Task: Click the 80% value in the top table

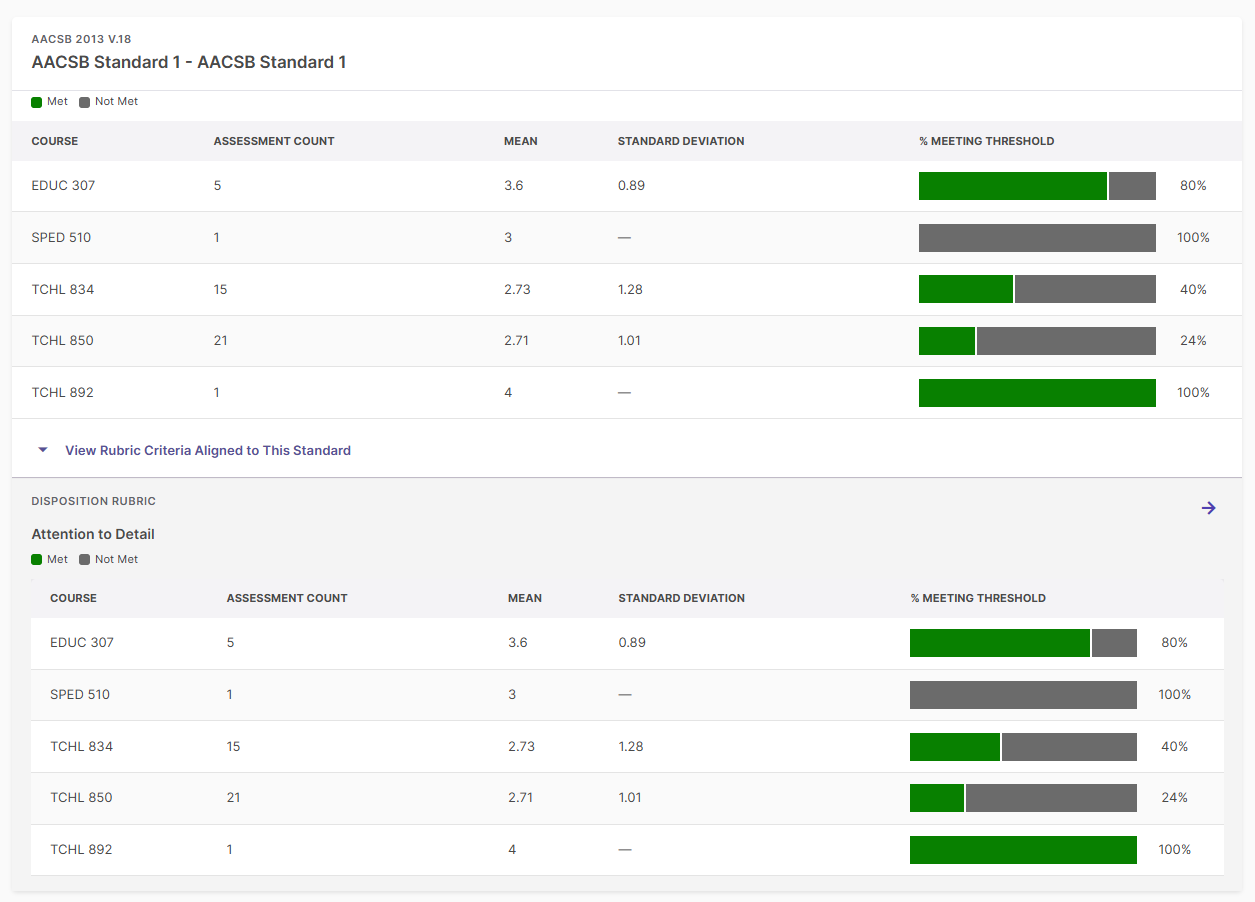Action: (x=1193, y=186)
